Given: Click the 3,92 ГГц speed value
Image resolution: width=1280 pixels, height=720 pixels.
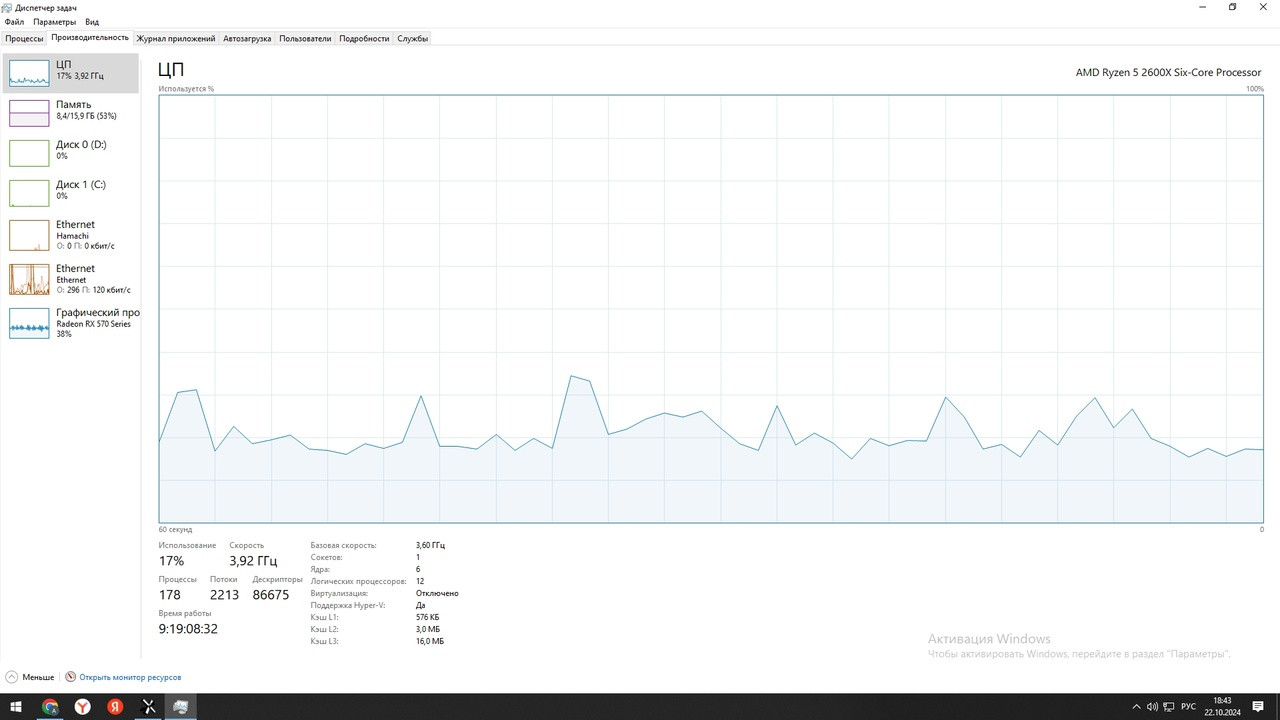Looking at the screenshot, I should pos(253,561).
